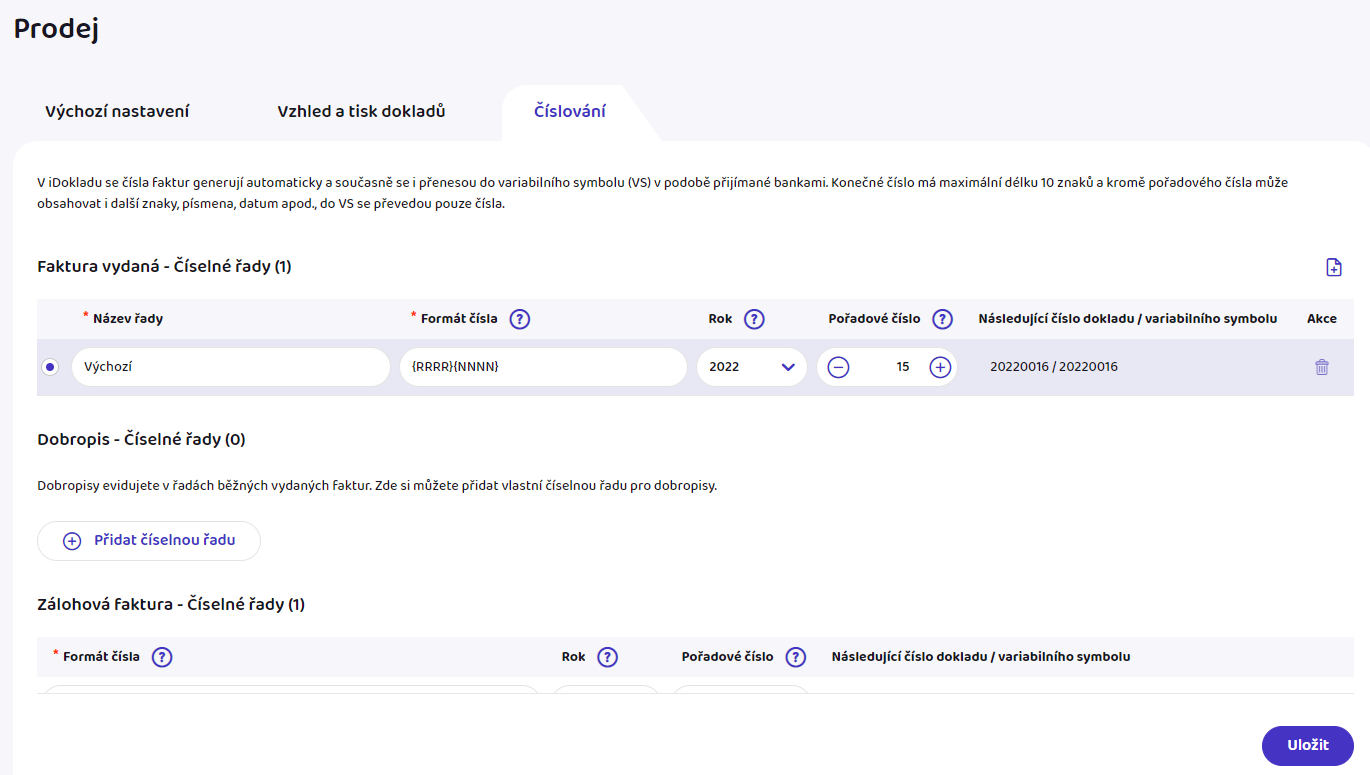Select the Výchozí series radio button

[x=50, y=367]
